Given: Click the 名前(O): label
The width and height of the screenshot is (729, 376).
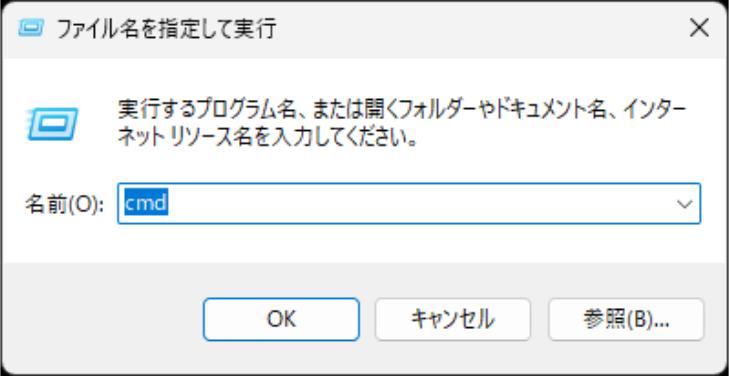Looking at the screenshot, I should click(x=64, y=204).
